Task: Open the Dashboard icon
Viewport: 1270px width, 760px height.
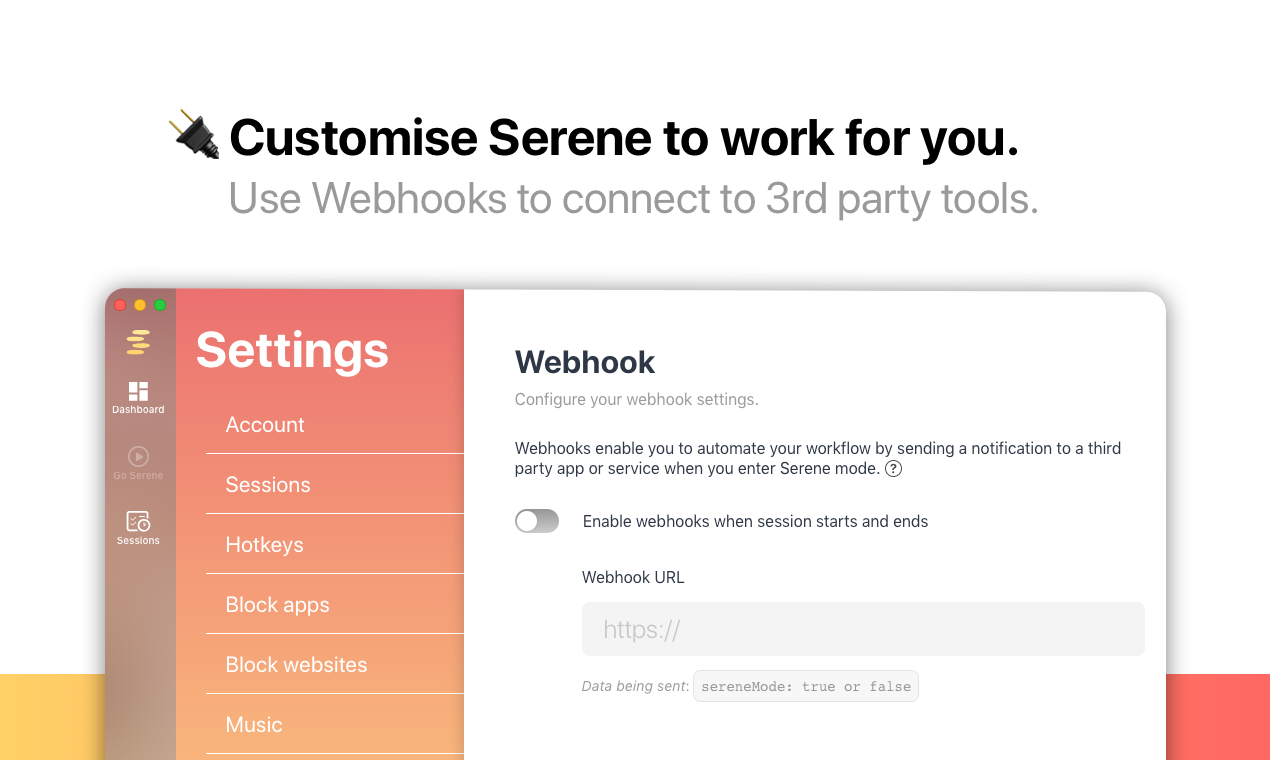Action: point(138,392)
